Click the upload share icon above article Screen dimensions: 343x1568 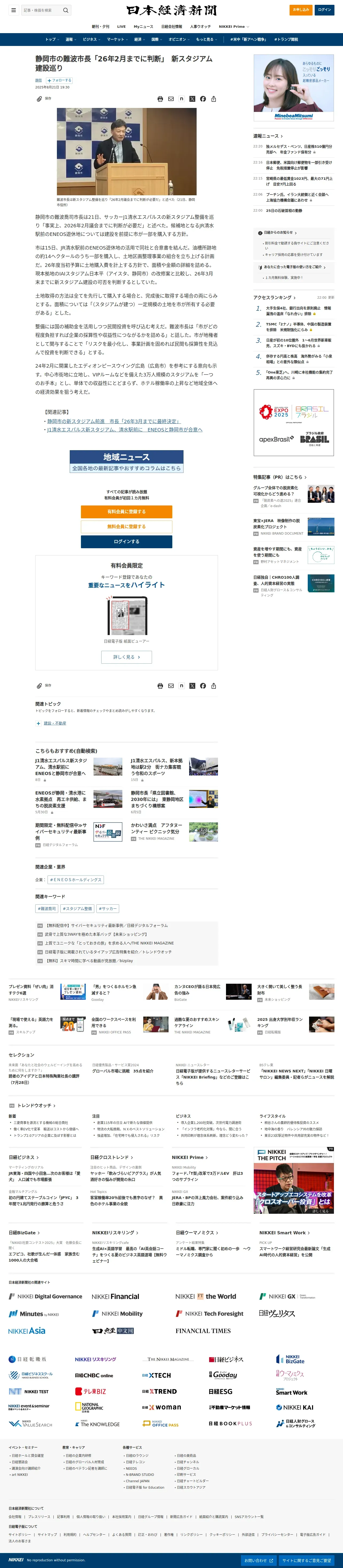pos(213,99)
